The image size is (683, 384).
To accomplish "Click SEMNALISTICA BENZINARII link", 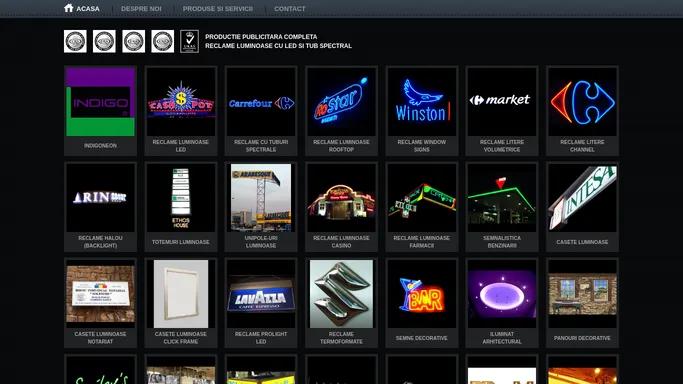I will click(x=502, y=242).
